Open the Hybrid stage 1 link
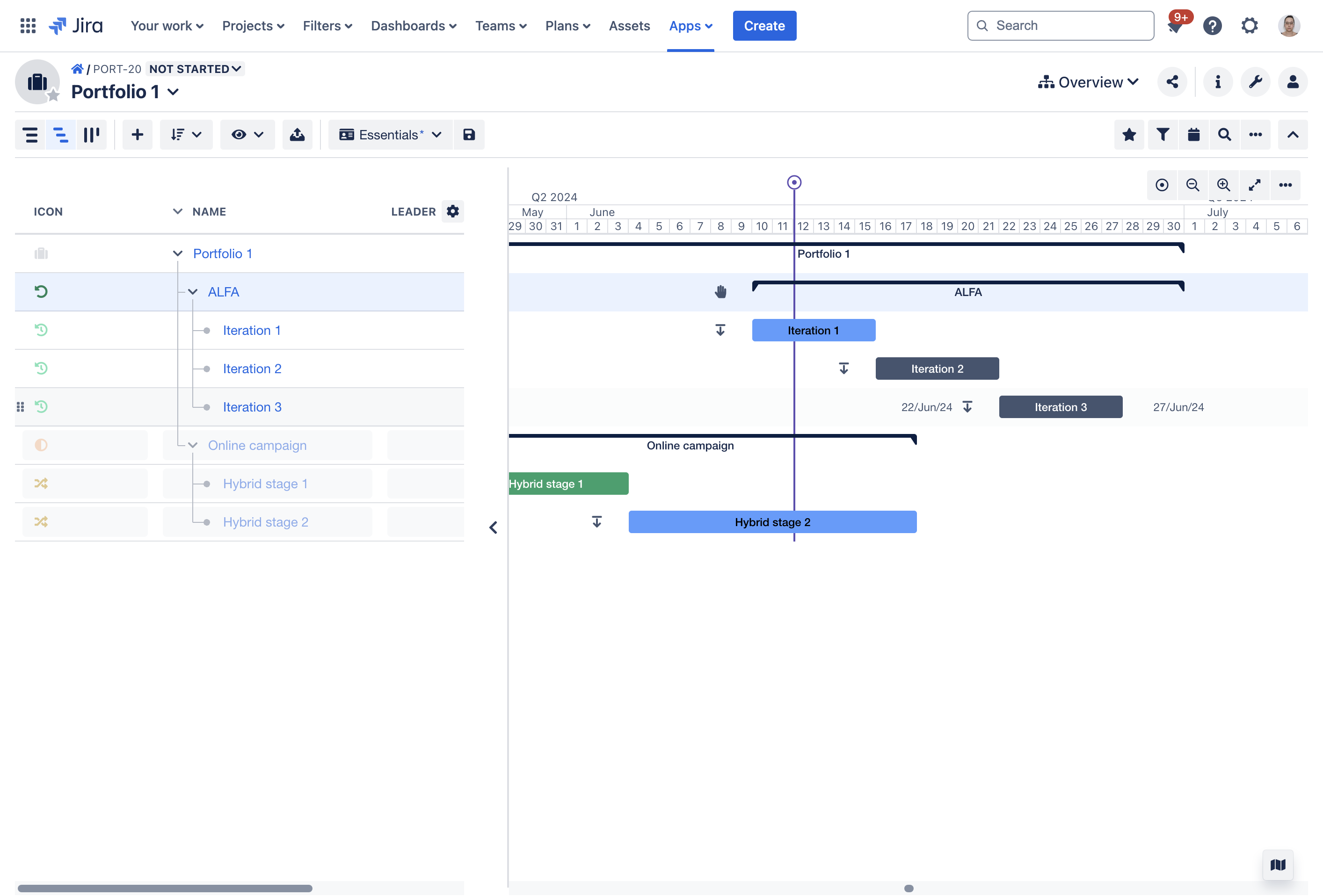The width and height of the screenshot is (1323, 896). click(x=265, y=484)
